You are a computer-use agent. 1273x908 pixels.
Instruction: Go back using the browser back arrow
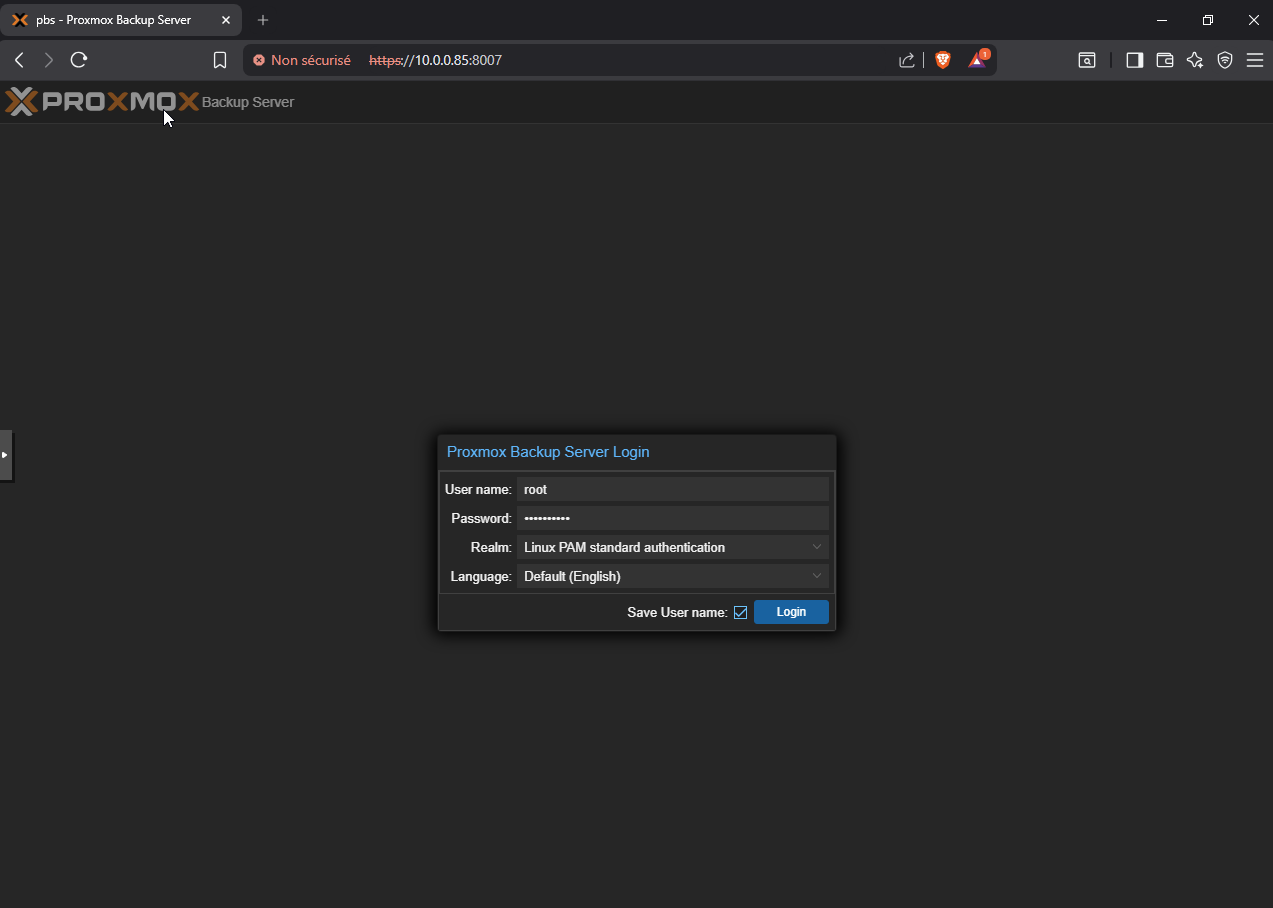(x=19, y=60)
